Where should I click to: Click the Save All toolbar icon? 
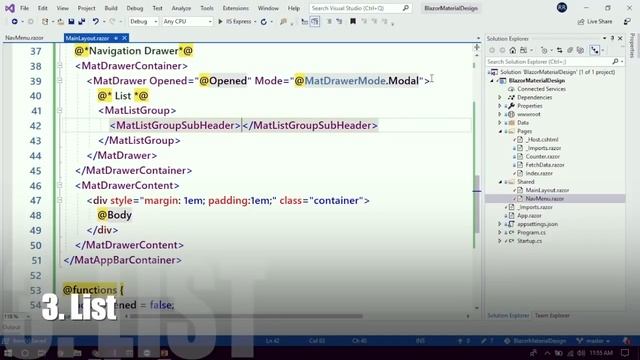click(82, 22)
